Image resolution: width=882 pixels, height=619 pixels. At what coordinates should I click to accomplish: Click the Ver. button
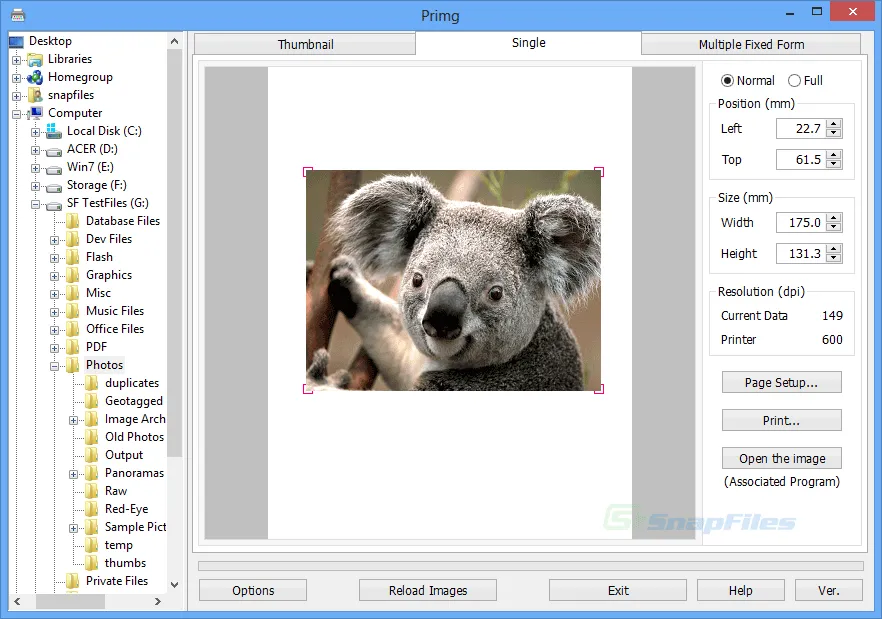(829, 590)
